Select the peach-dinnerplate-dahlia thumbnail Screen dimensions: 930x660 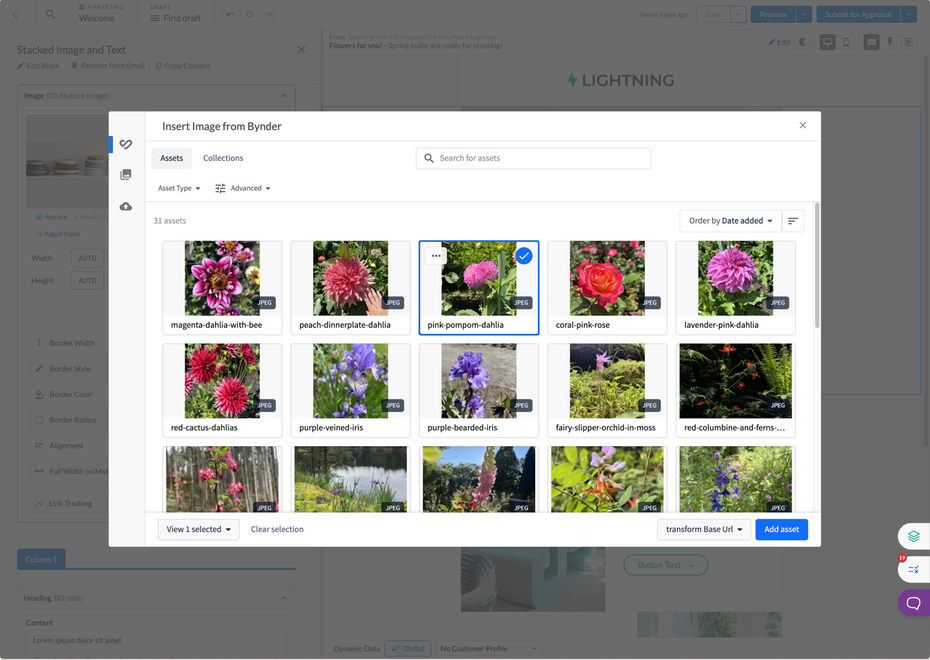pos(351,287)
